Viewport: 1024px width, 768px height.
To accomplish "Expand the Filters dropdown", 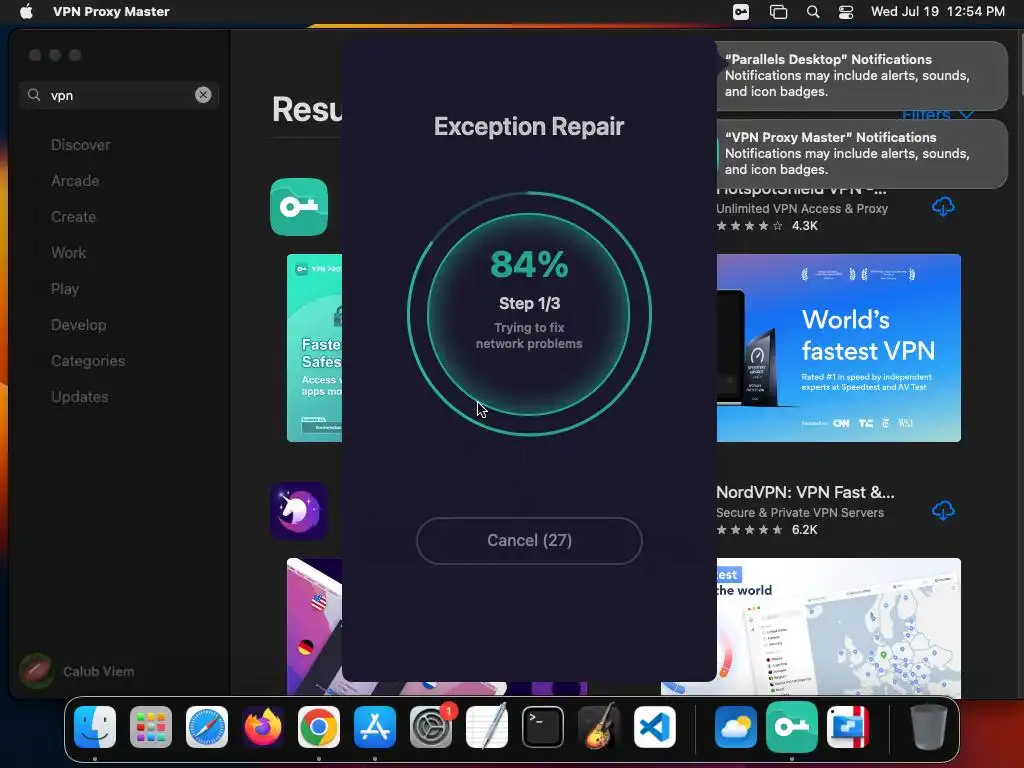I will point(938,116).
